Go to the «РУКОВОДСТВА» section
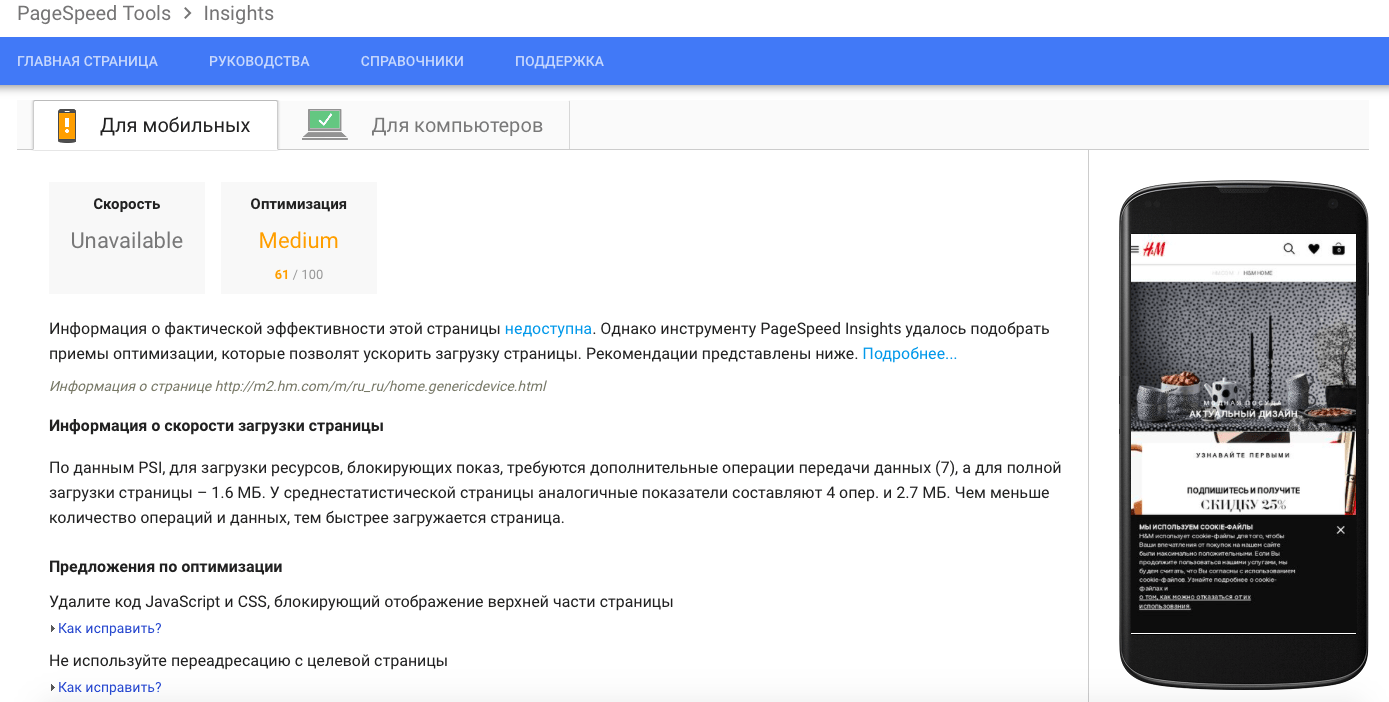Image resolution: width=1389 pixels, height=702 pixels. point(259,61)
